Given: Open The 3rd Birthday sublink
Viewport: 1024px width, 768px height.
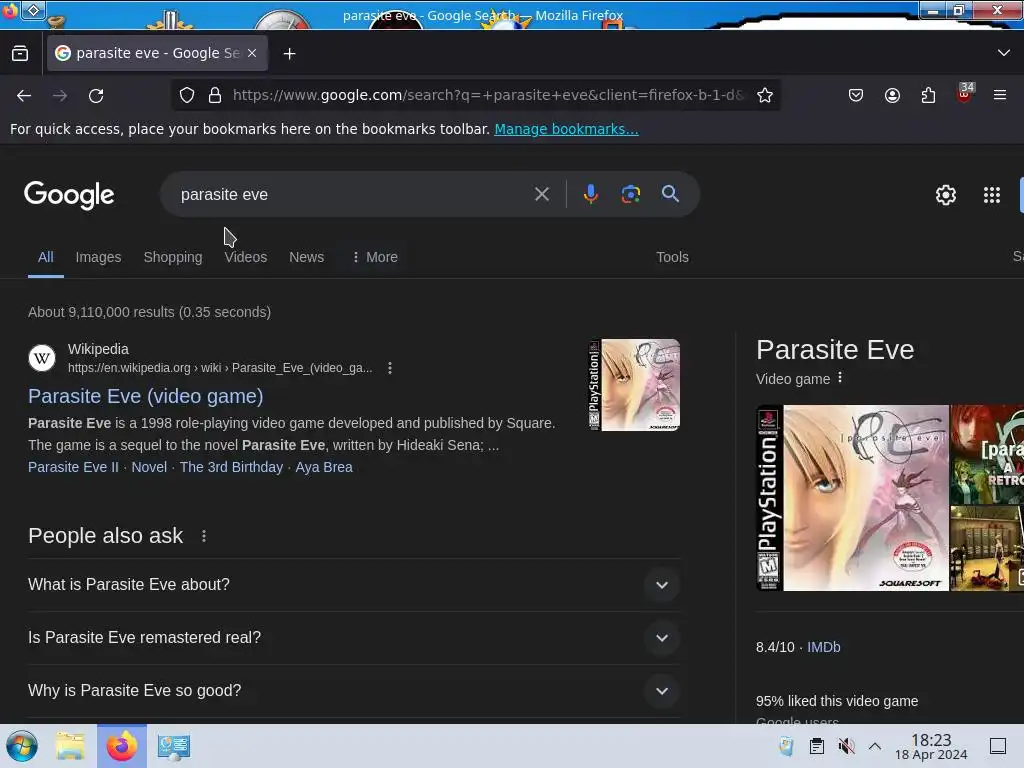Looking at the screenshot, I should pos(231,468).
